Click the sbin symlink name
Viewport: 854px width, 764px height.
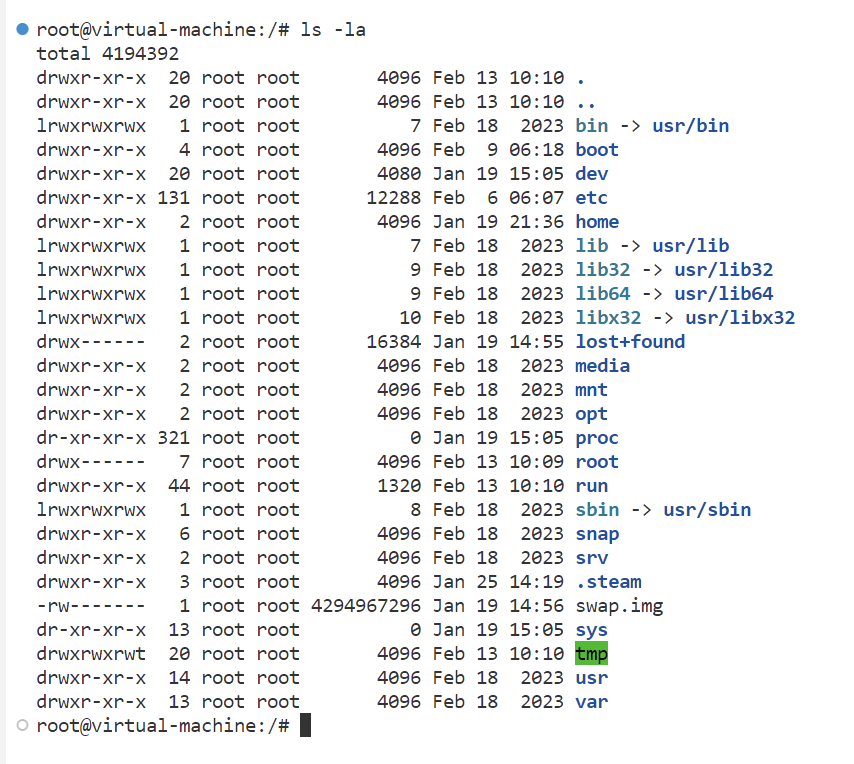tap(597, 510)
